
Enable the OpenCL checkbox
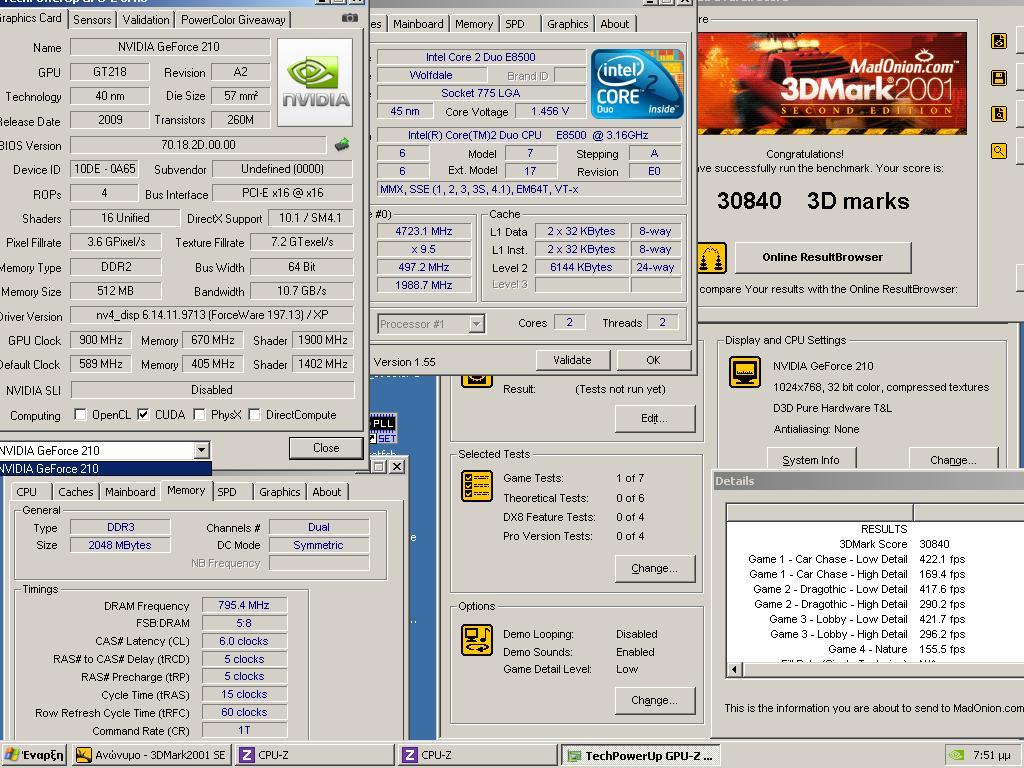click(x=80, y=415)
